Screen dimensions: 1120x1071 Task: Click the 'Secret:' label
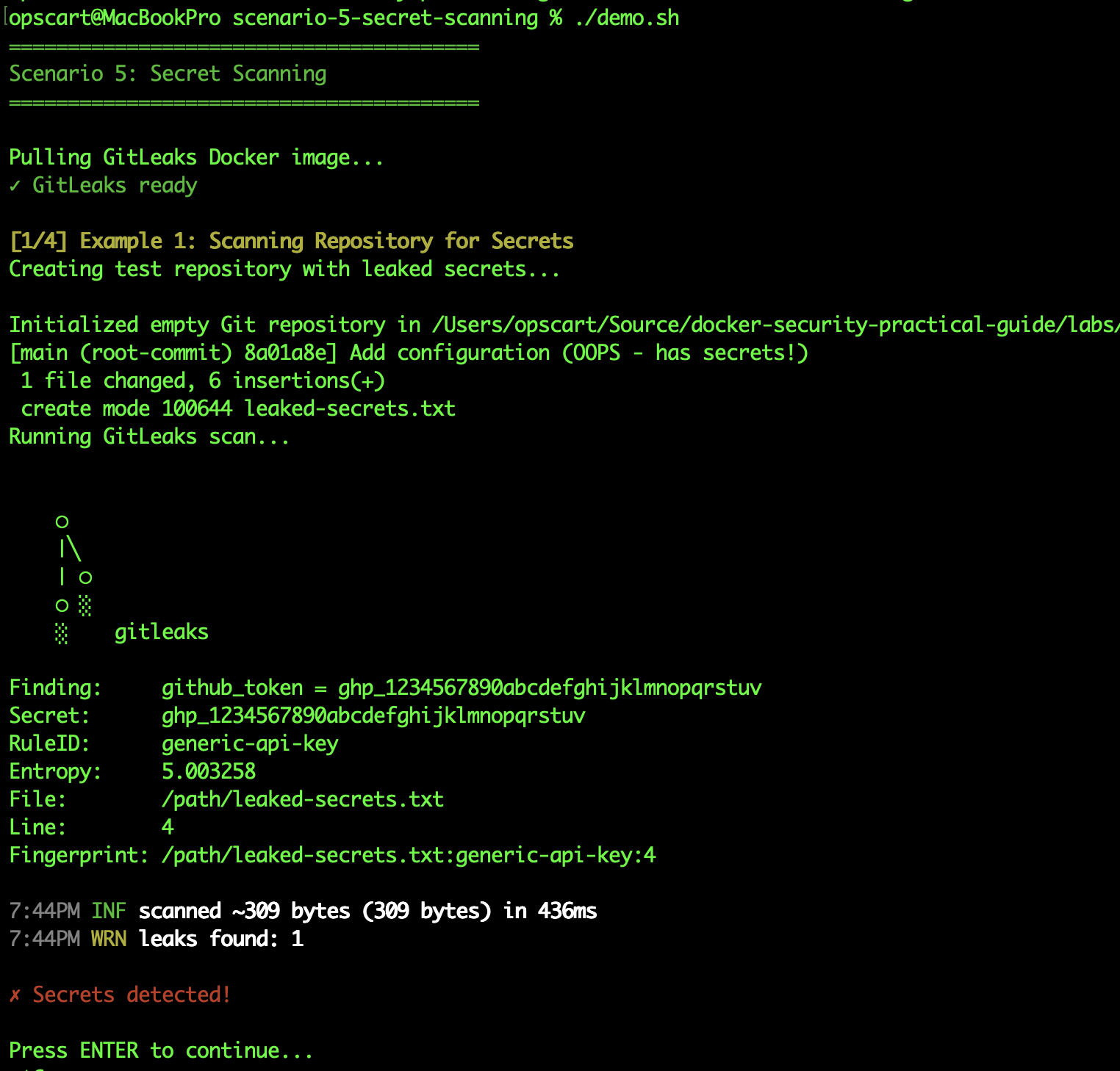(49, 715)
